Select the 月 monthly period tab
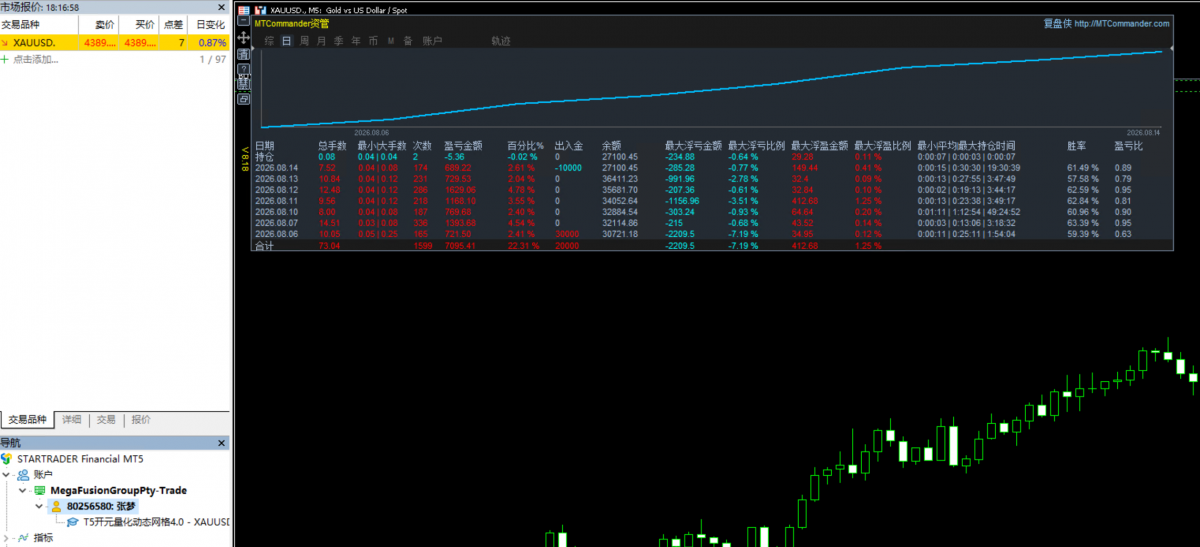 (321, 41)
